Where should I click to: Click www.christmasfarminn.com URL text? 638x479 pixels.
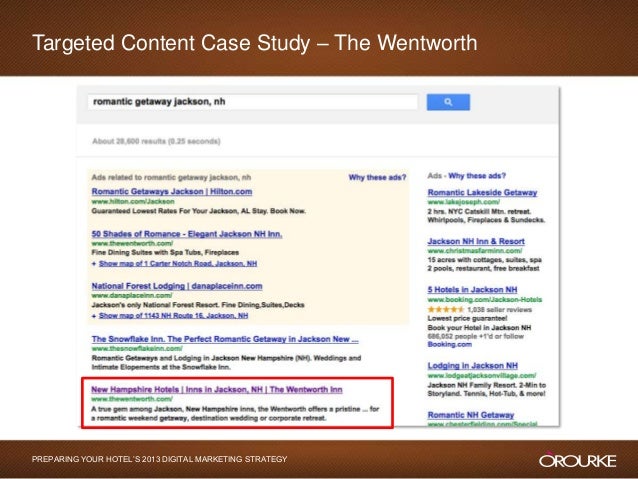[x=475, y=251]
